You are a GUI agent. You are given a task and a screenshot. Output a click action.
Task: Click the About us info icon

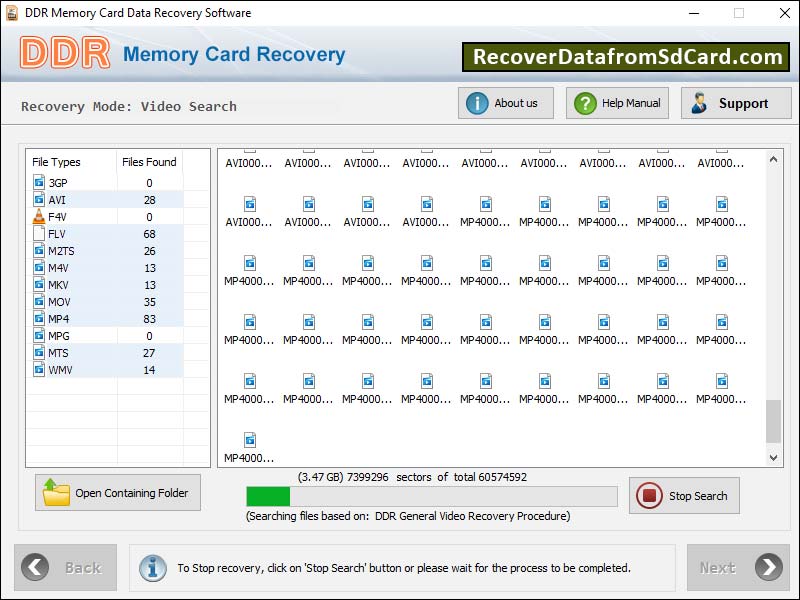coord(477,104)
